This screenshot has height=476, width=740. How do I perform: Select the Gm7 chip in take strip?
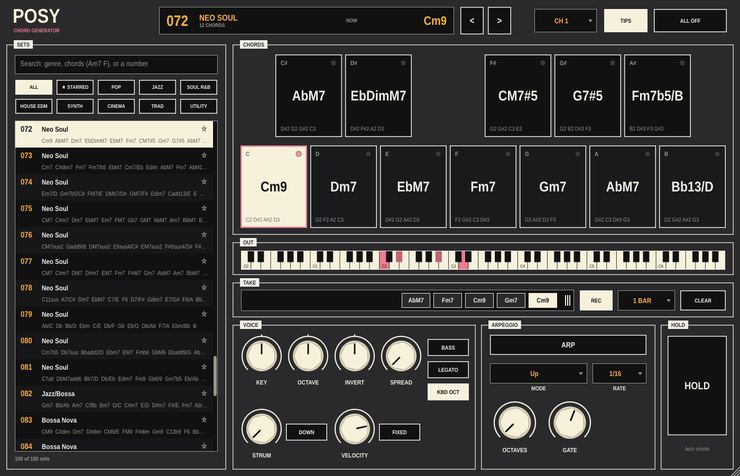(511, 301)
